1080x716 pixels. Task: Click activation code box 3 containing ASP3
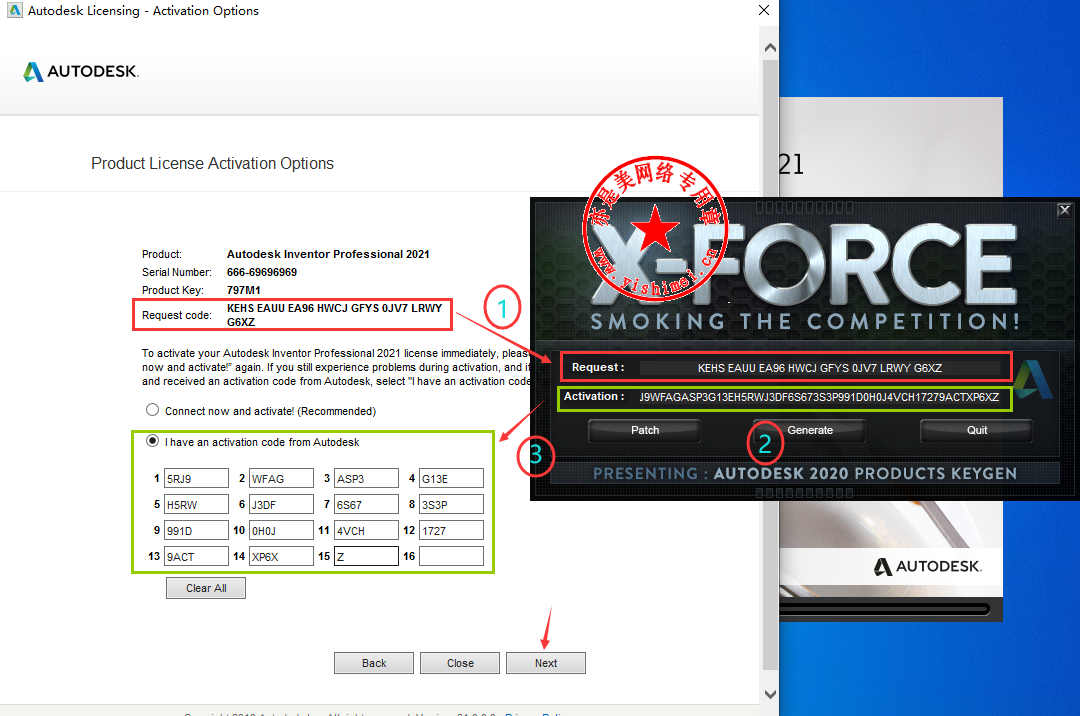tap(366, 478)
